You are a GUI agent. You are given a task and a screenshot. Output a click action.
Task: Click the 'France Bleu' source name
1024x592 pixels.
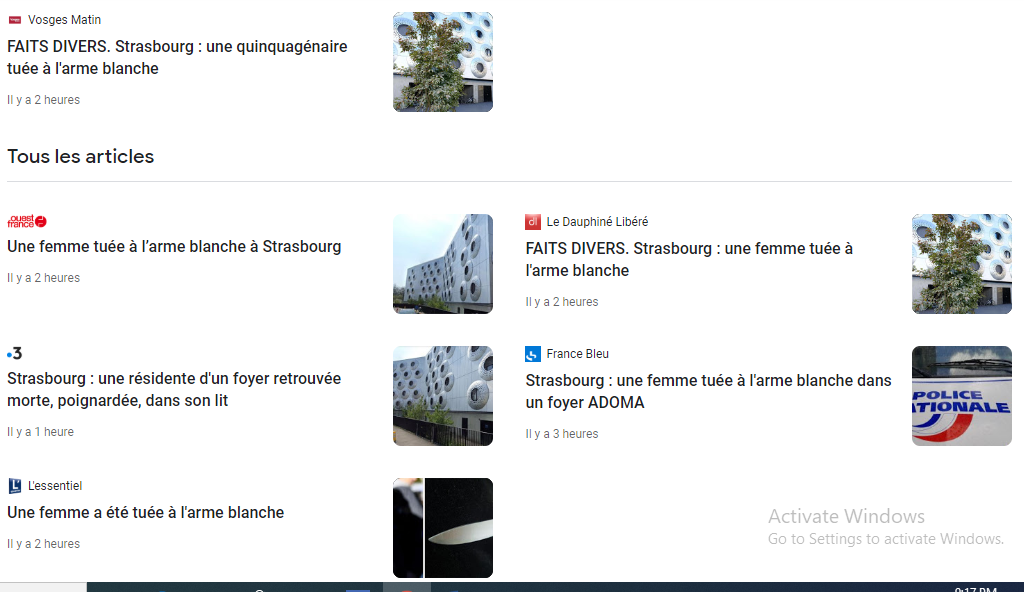pyautogui.click(x=577, y=354)
